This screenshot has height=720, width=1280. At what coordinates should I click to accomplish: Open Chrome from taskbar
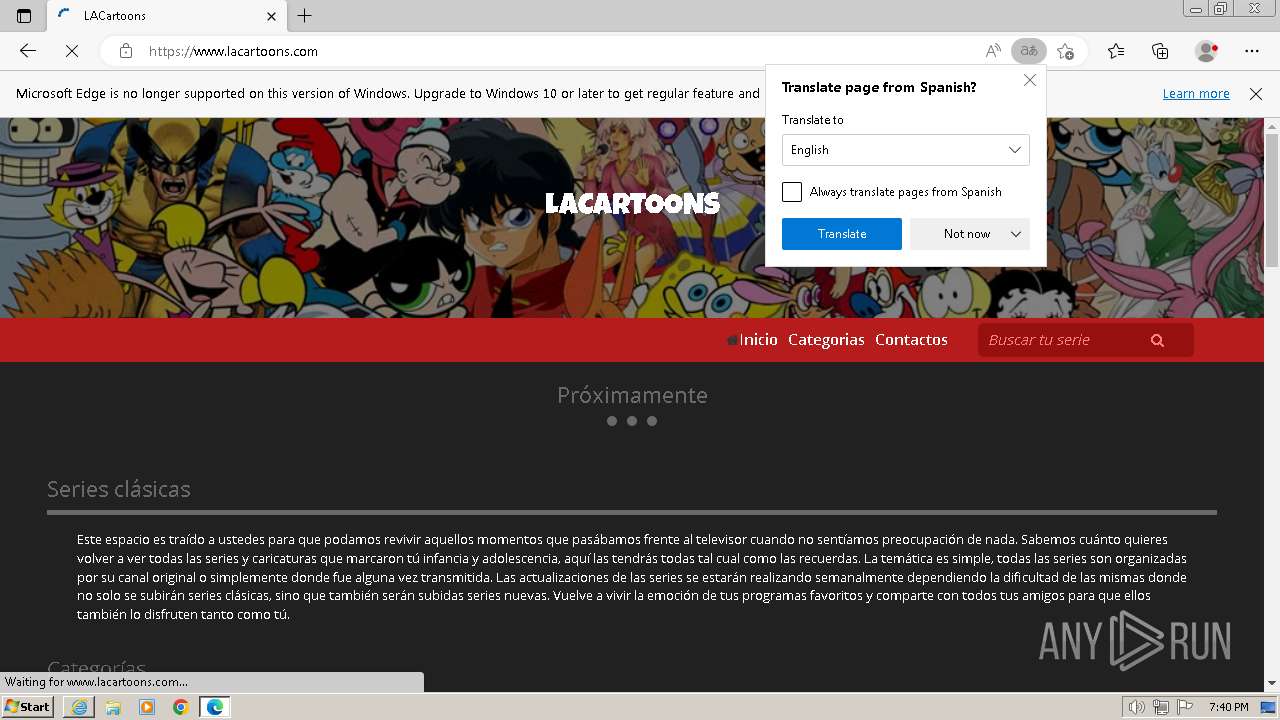(180, 707)
